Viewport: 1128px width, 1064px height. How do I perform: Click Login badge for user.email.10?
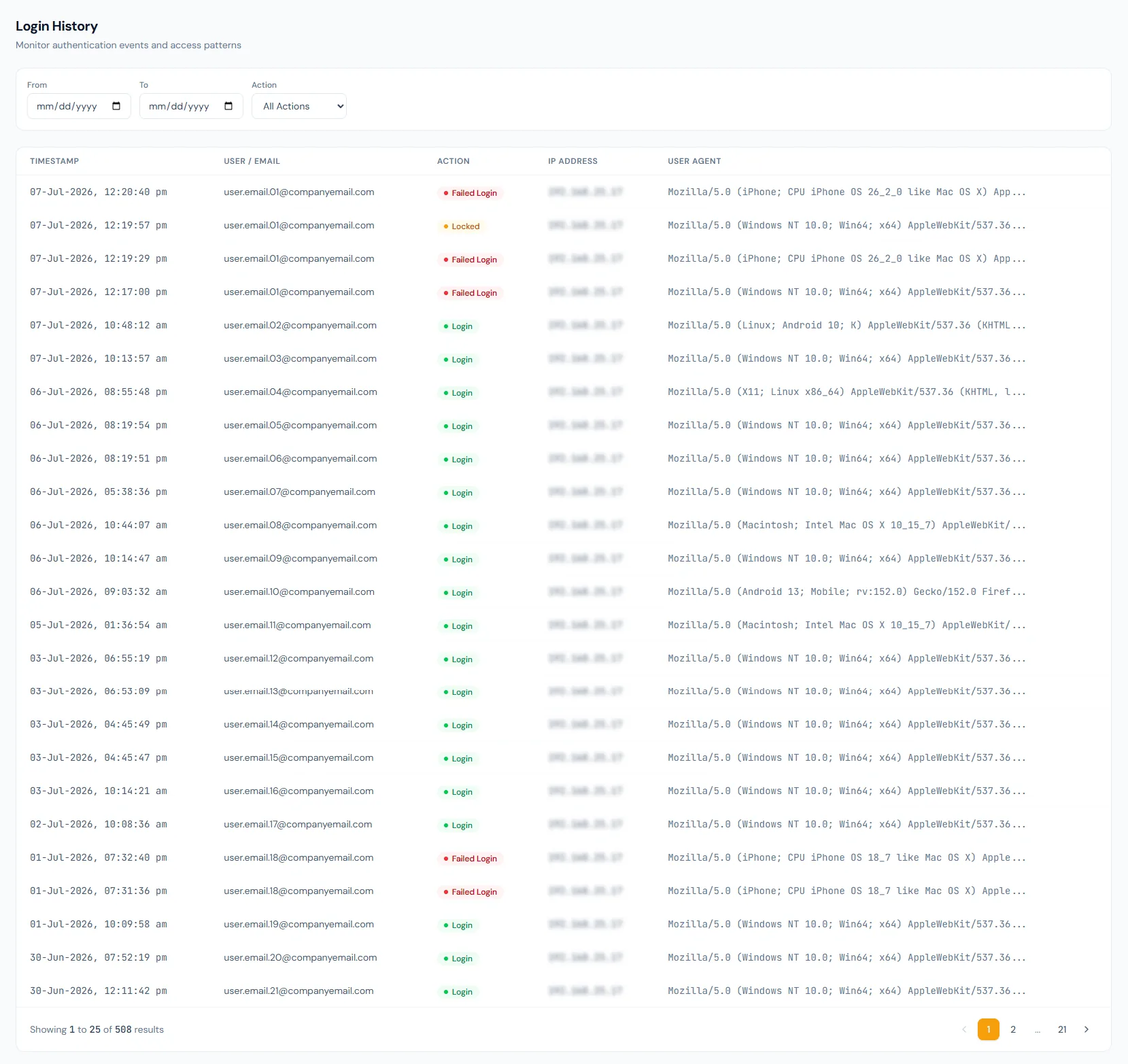tap(458, 593)
